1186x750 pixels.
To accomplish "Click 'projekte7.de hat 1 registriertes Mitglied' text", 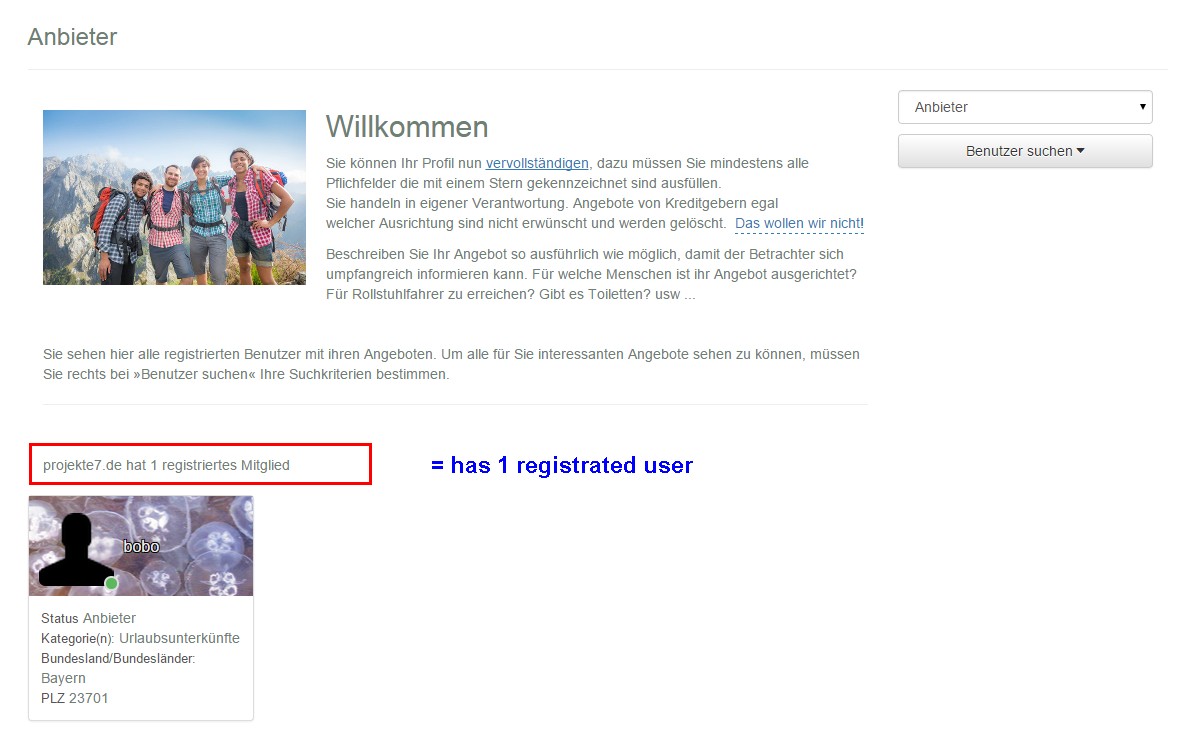I will pos(166,465).
